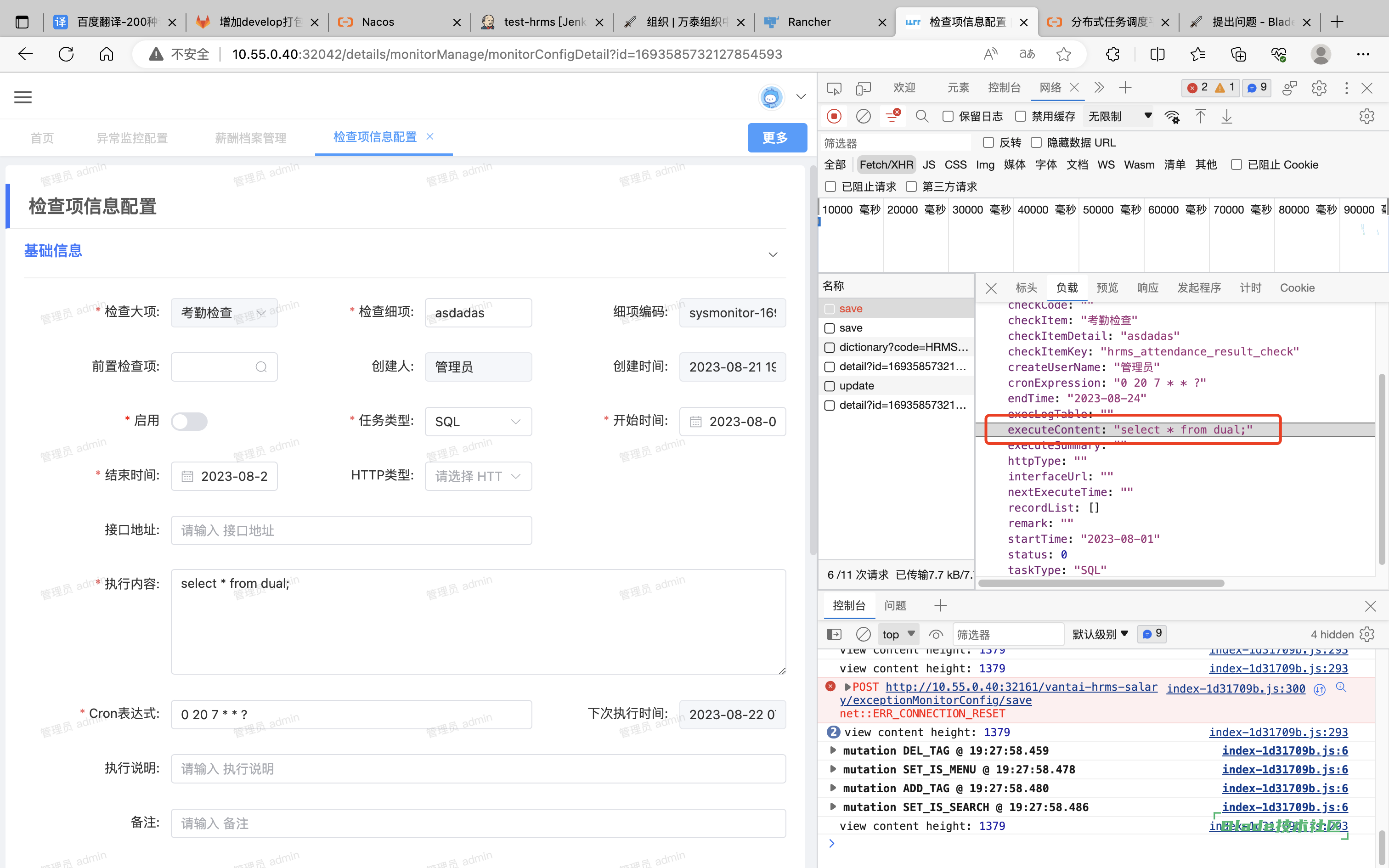The image size is (1389, 868).
Task: Open the 响应 request tab
Action: [1147, 288]
